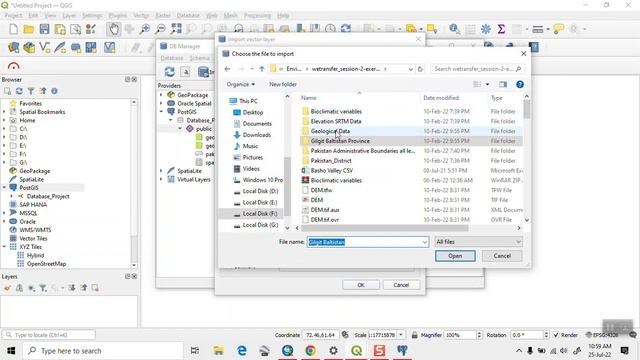Open the view options dropdown in file dialog
Screen dimensions: 640x360
click(487, 84)
